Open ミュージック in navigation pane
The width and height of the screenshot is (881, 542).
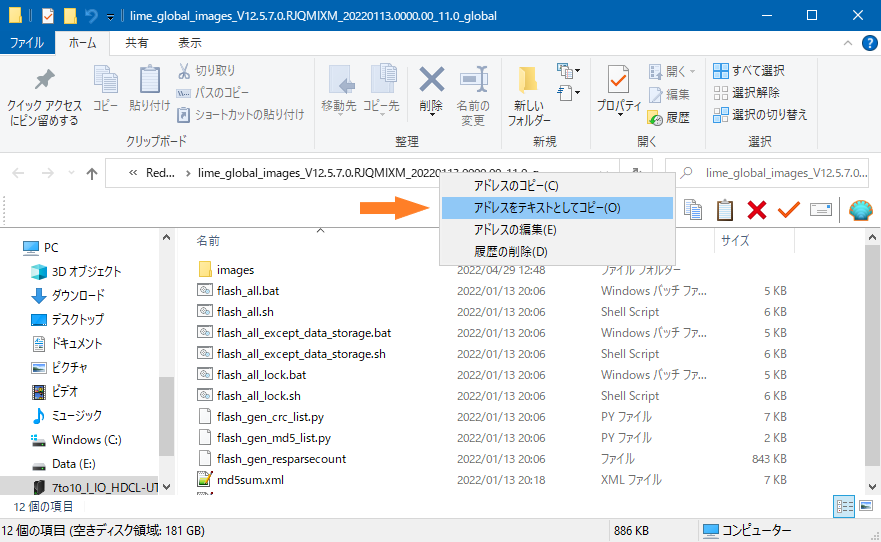pyautogui.click(x=66, y=416)
